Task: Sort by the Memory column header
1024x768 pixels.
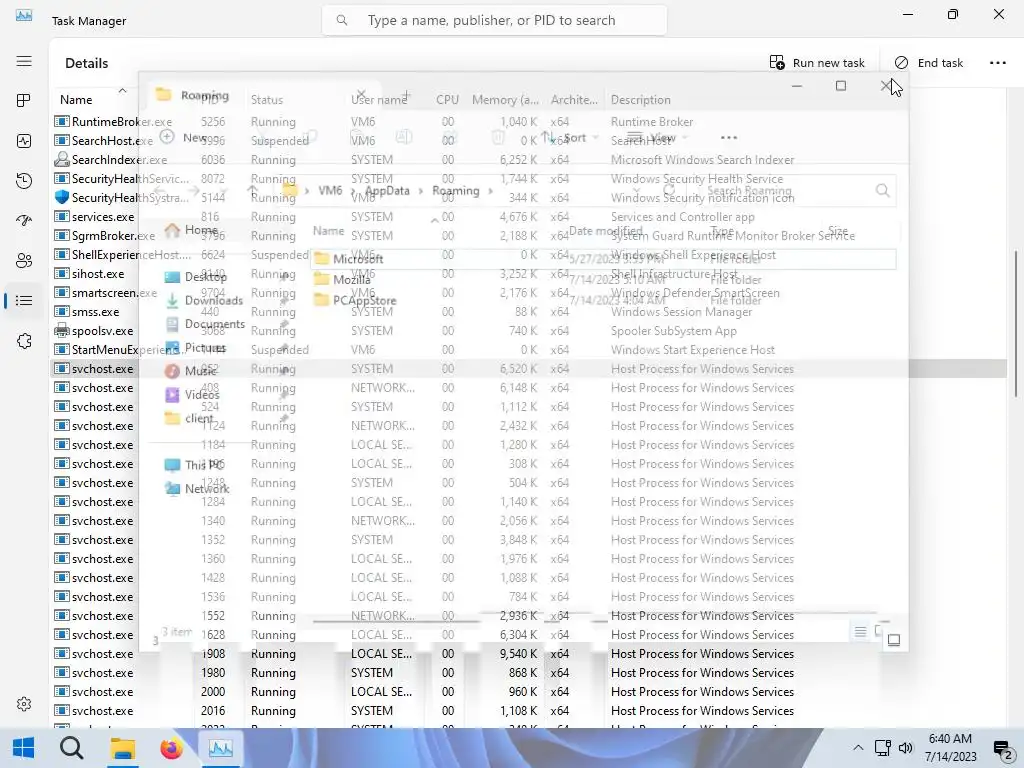Action: pyautogui.click(x=505, y=100)
